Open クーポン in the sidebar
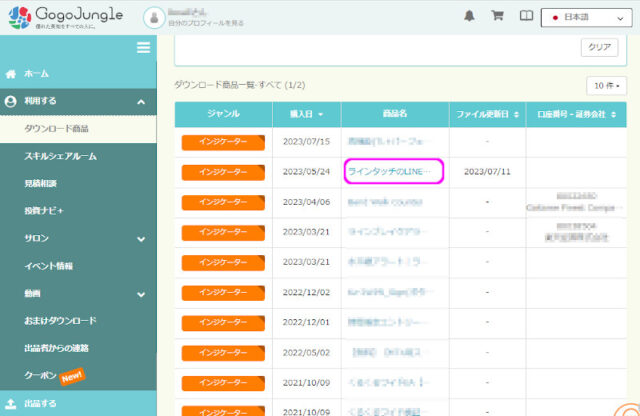 tap(45, 374)
